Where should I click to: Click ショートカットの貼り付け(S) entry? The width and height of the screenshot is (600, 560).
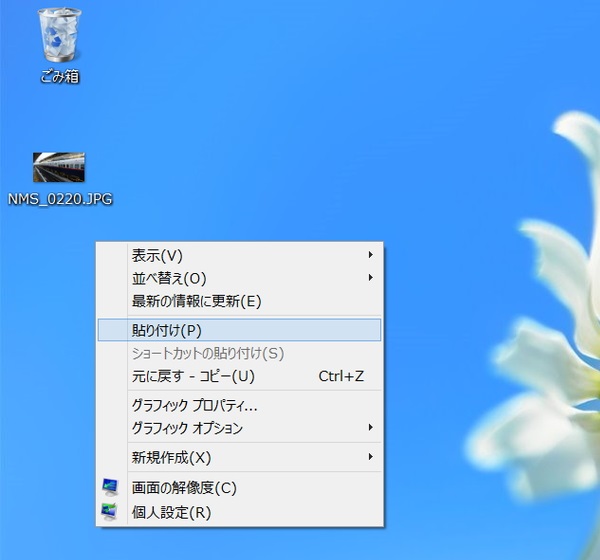tap(240, 353)
